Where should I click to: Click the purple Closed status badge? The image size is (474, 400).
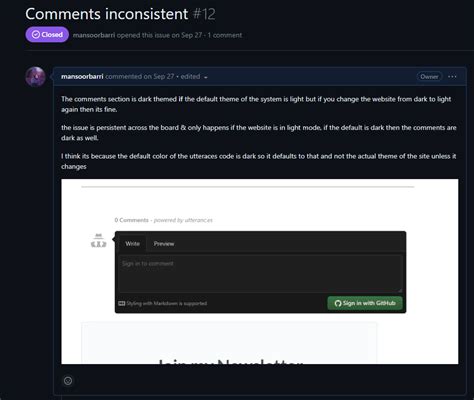pyautogui.click(x=47, y=35)
